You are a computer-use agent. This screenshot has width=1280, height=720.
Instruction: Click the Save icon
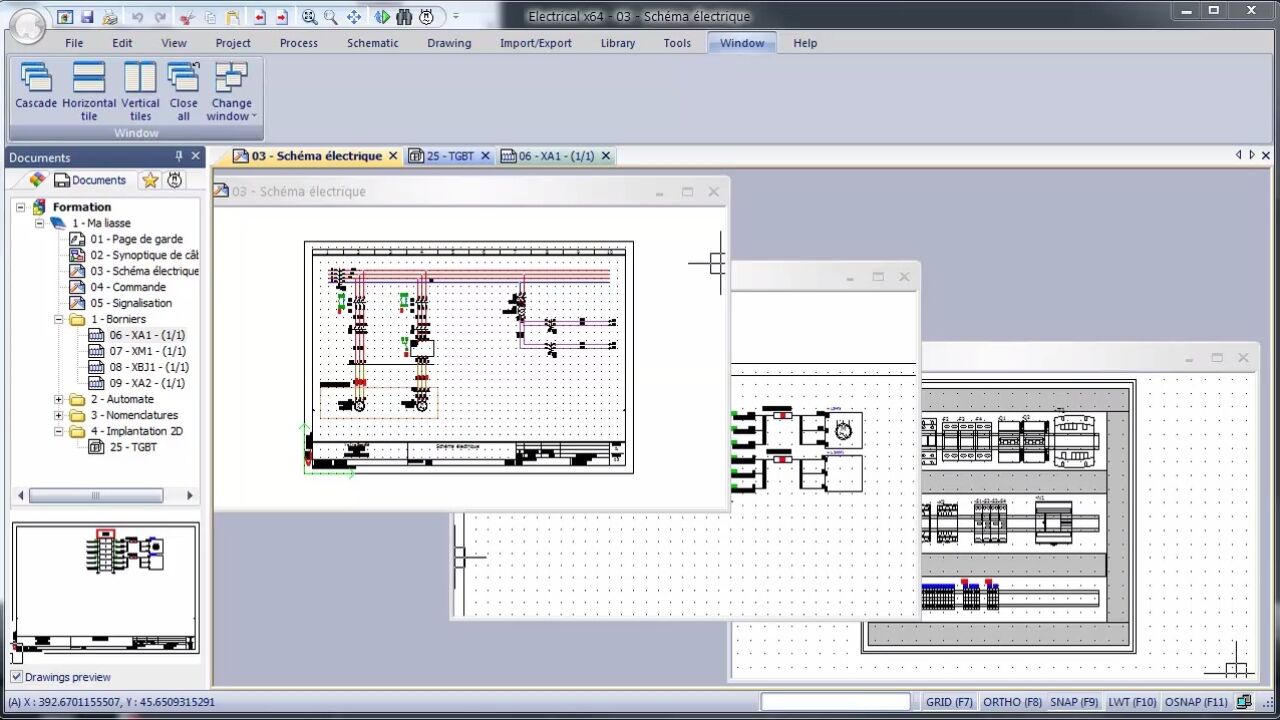tap(89, 17)
